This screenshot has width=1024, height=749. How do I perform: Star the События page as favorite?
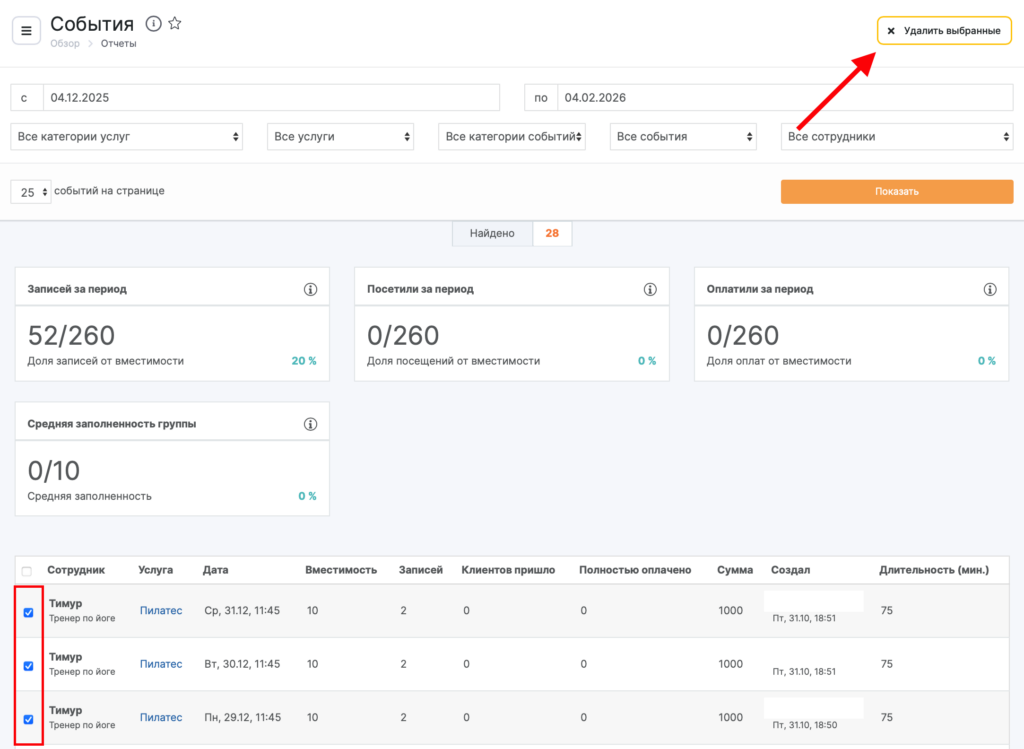click(174, 23)
